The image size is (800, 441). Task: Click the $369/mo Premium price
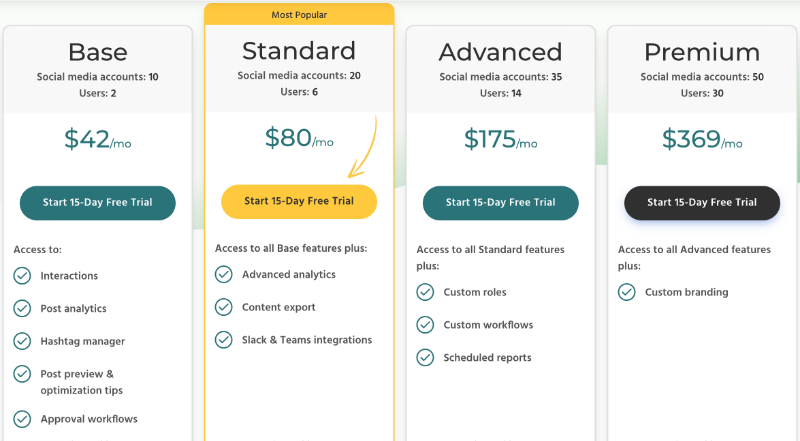pos(702,139)
